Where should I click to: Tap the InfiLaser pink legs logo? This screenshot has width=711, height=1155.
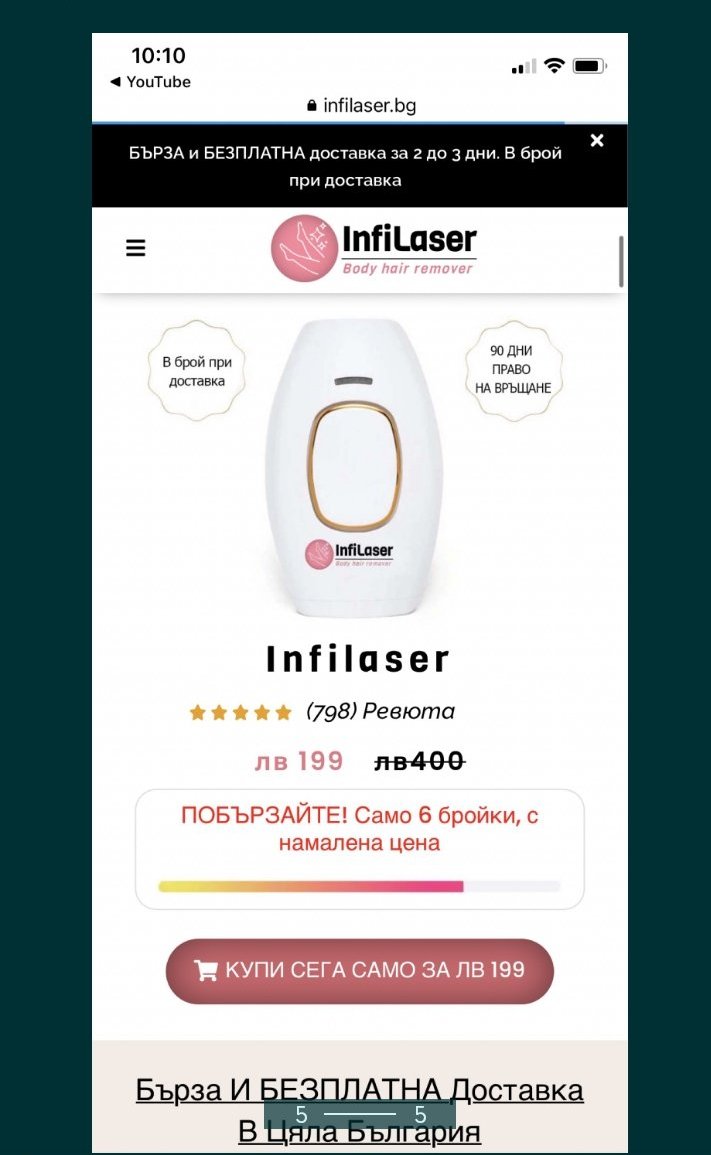click(301, 248)
